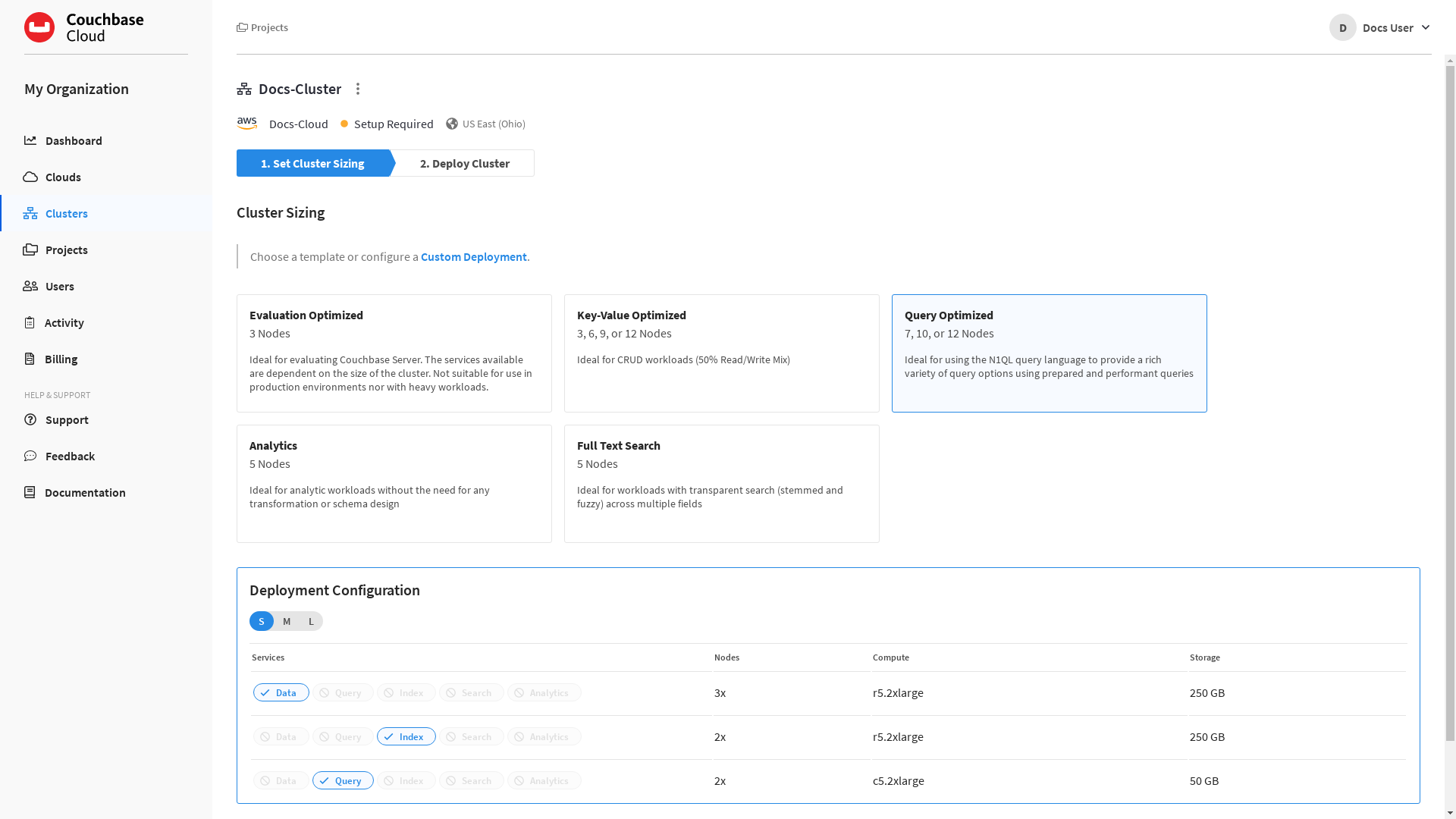1456x819 pixels.
Task: Click the Billing document icon
Action: (x=30, y=359)
